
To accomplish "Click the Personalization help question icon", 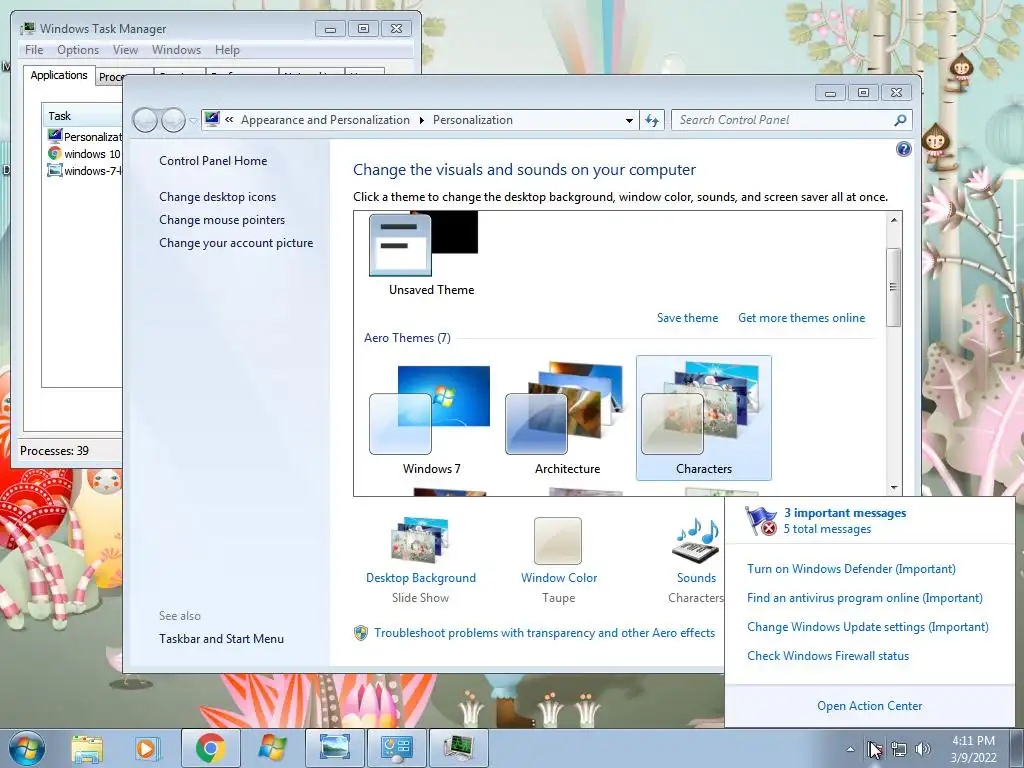I will point(903,149).
